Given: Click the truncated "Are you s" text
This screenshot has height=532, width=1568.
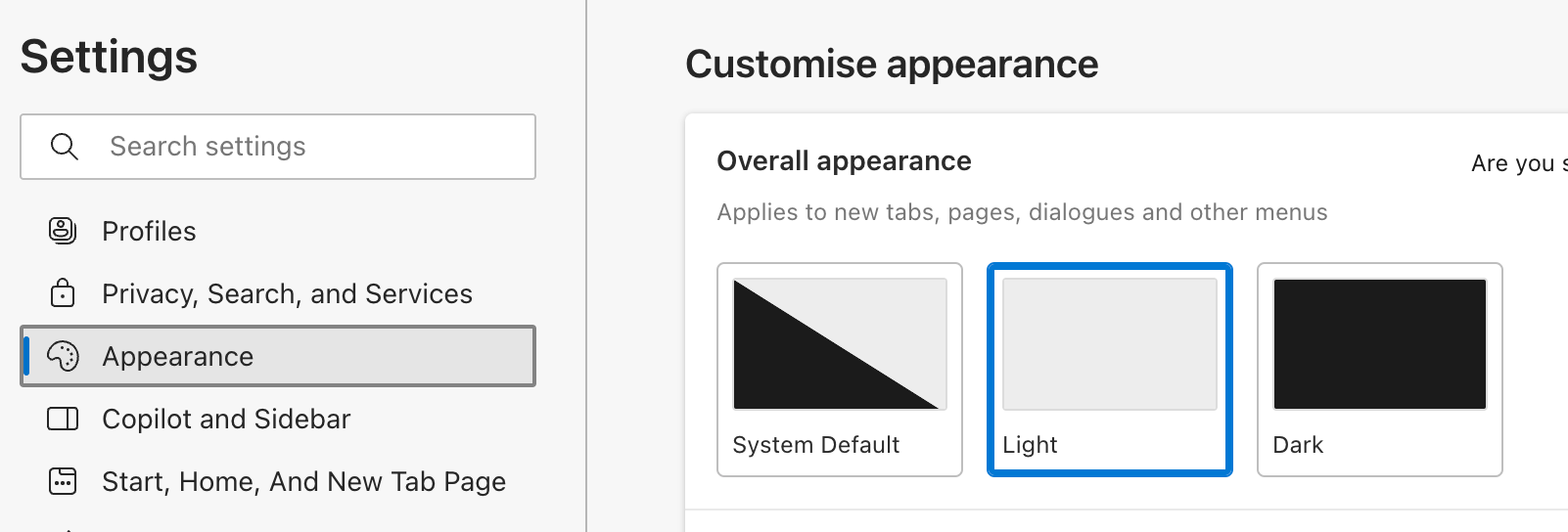Looking at the screenshot, I should (1519, 163).
